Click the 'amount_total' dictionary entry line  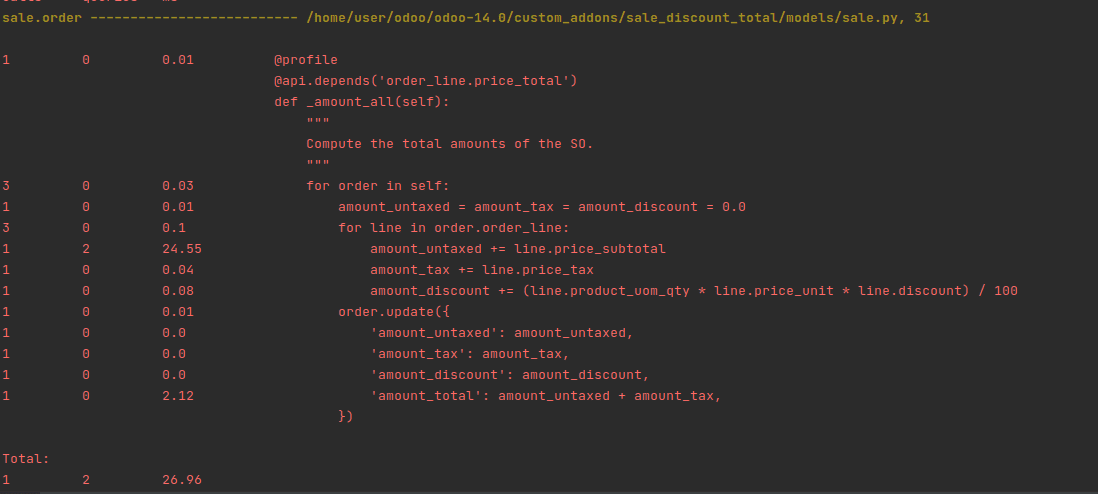pyautogui.click(x=545, y=397)
